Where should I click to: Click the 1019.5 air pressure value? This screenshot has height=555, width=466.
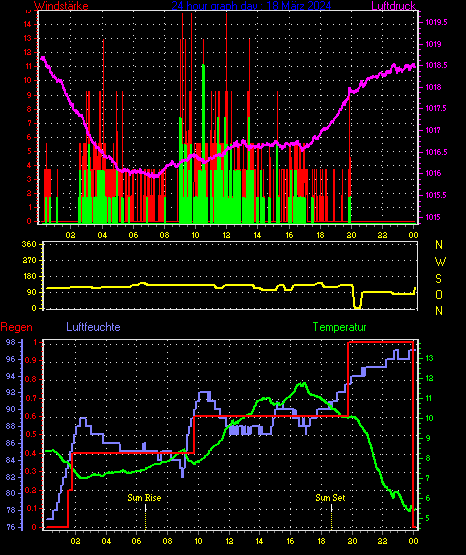436,22
